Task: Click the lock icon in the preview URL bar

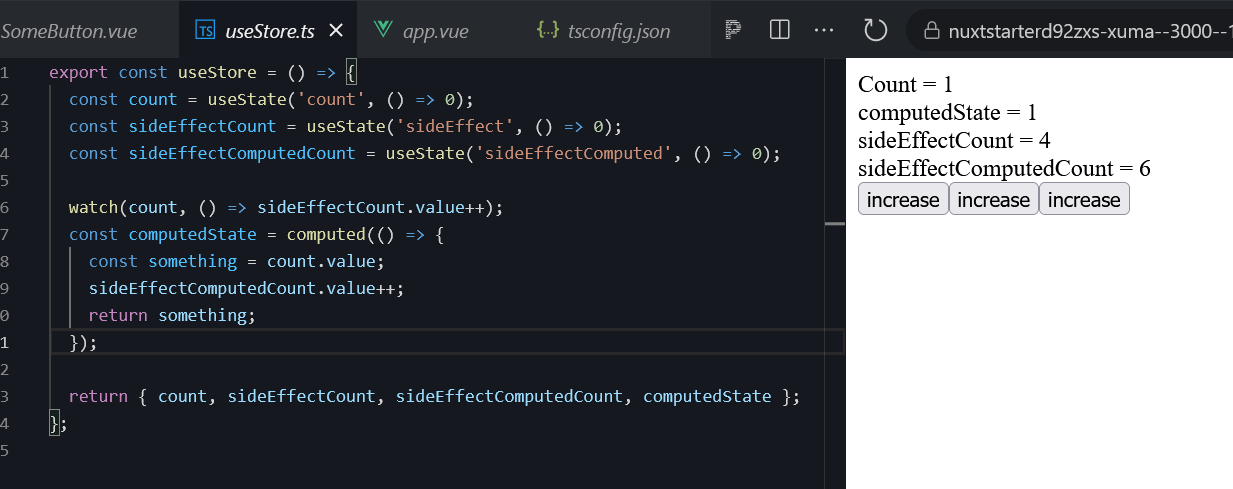Action: [x=931, y=31]
